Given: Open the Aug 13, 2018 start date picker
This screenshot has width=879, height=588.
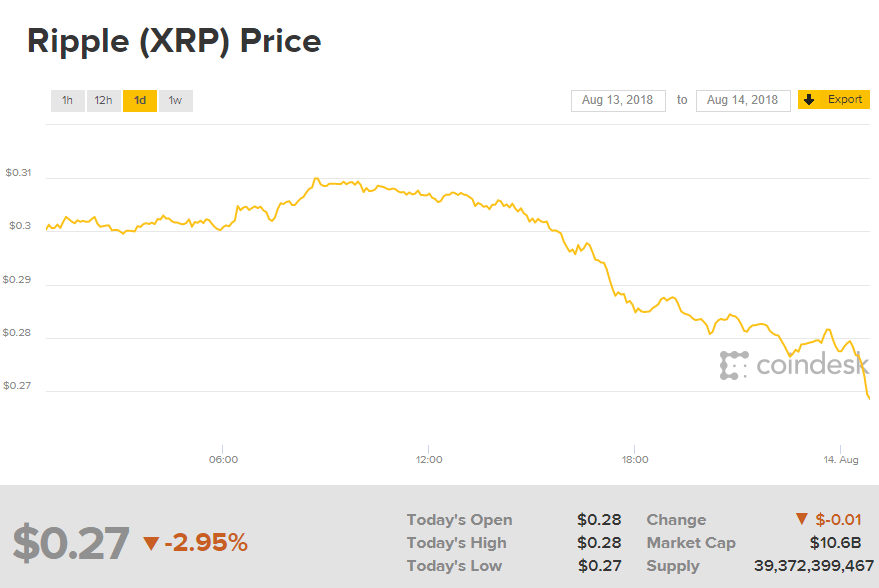Looking at the screenshot, I should [618, 100].
